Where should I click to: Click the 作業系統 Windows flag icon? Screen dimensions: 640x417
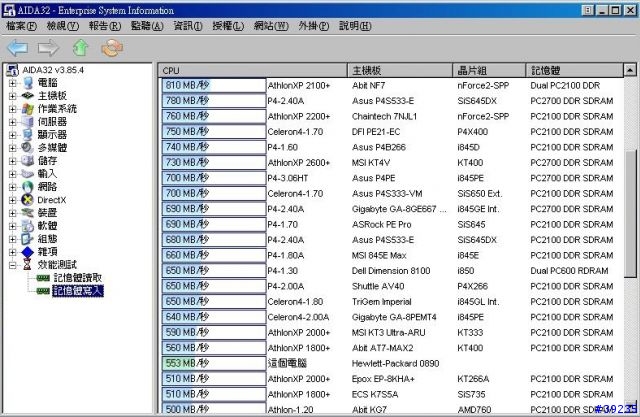click(x=28, y=109)
